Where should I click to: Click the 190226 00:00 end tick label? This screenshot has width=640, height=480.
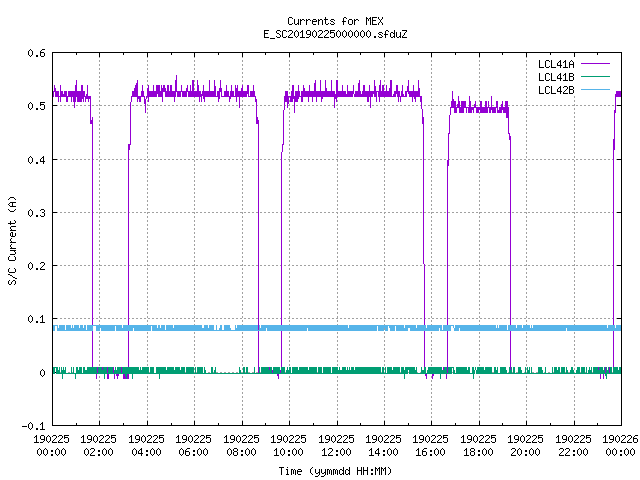click(x=620, y=446)
